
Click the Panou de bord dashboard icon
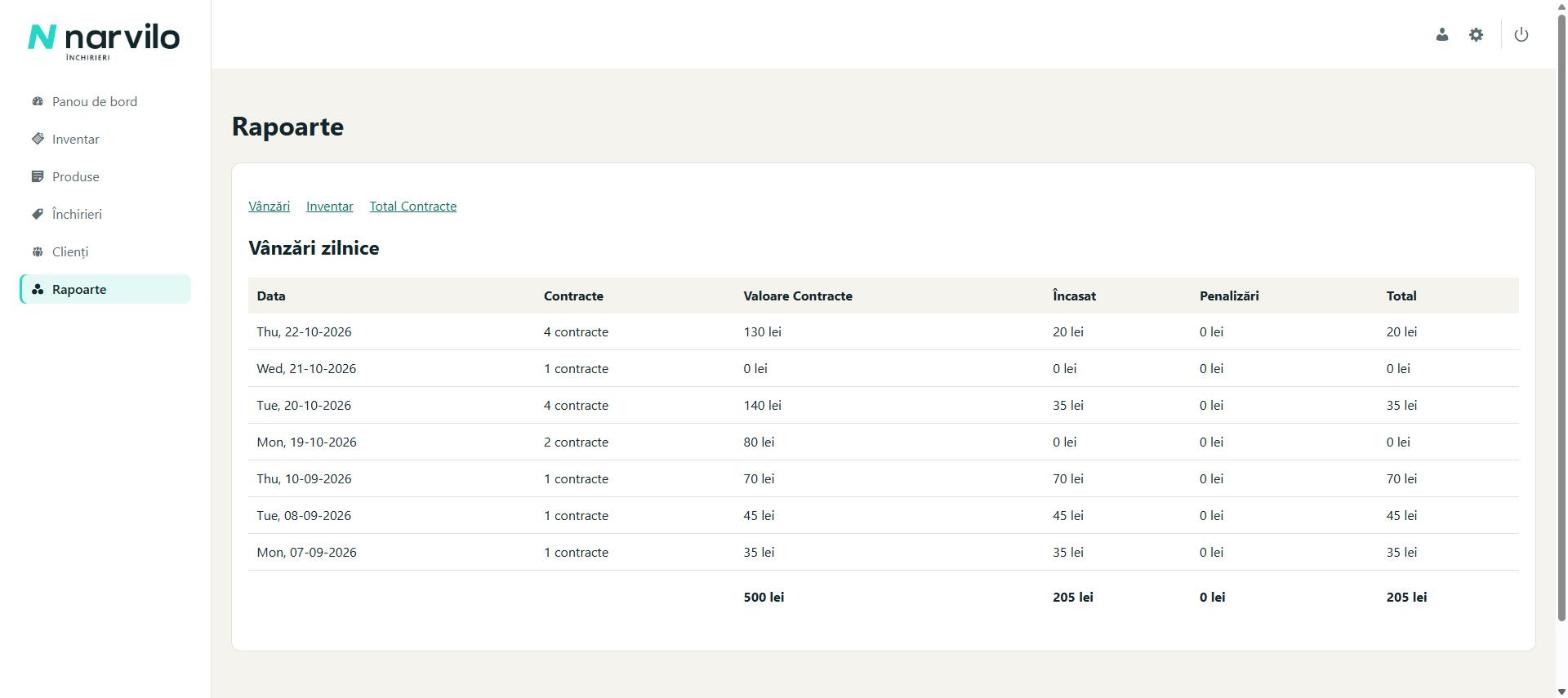click(x=38, y=101)
